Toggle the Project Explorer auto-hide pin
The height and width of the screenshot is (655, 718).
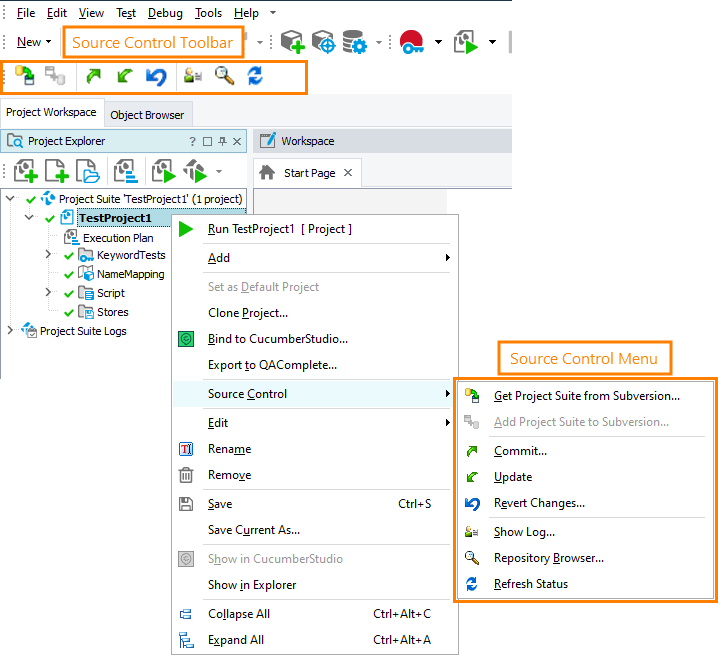pyautogui.click(x=223, y=141)
